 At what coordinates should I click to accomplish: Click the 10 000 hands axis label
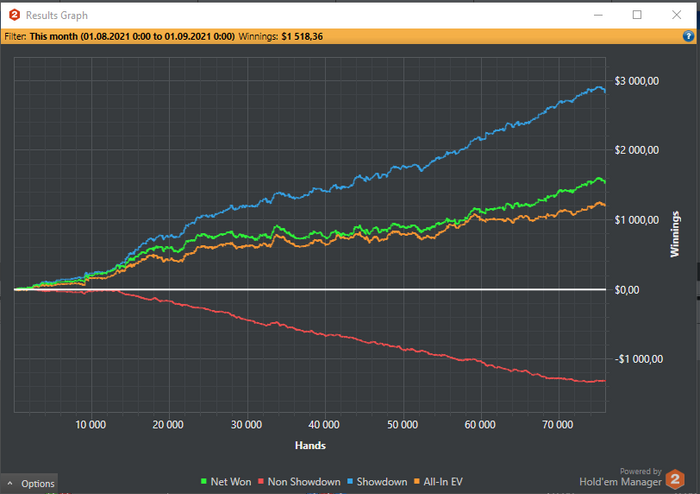tap(91, 424)
